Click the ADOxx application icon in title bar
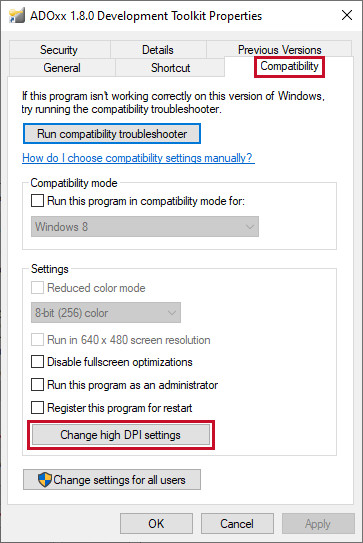The width and height of the screenshot is (363, 543). tap(17, 16)
